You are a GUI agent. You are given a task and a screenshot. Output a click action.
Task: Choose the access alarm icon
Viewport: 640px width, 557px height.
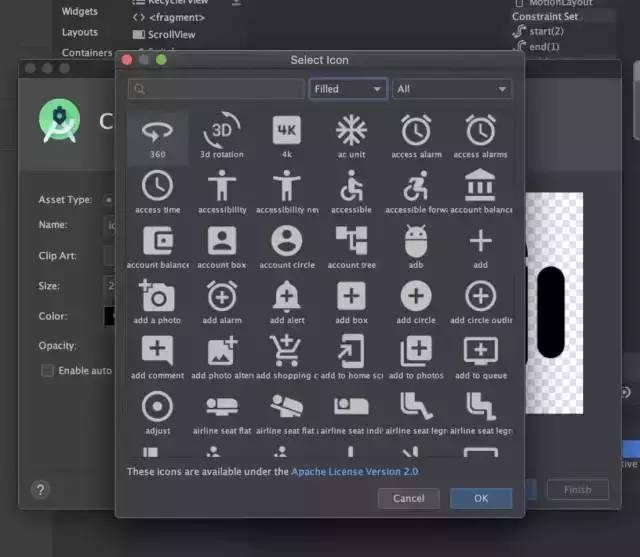pyautogui.click(x=416, y=138)
